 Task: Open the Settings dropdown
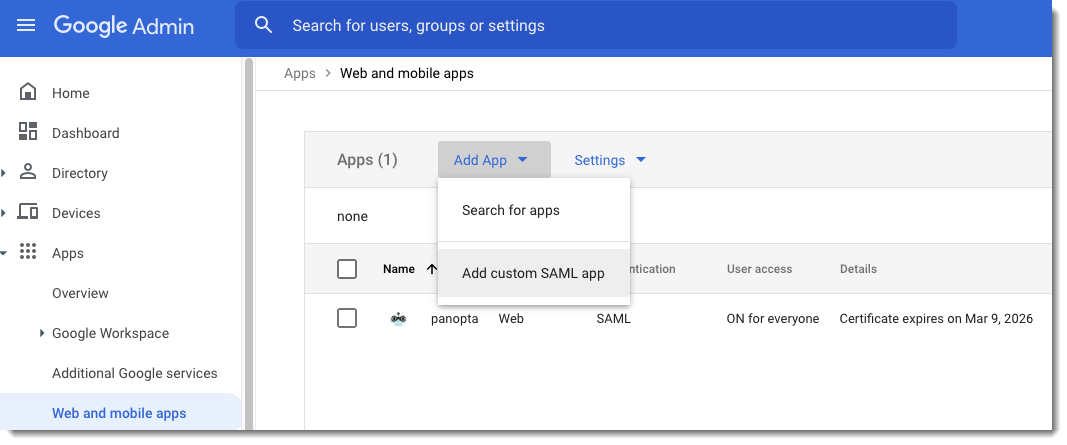coord(609,160)
